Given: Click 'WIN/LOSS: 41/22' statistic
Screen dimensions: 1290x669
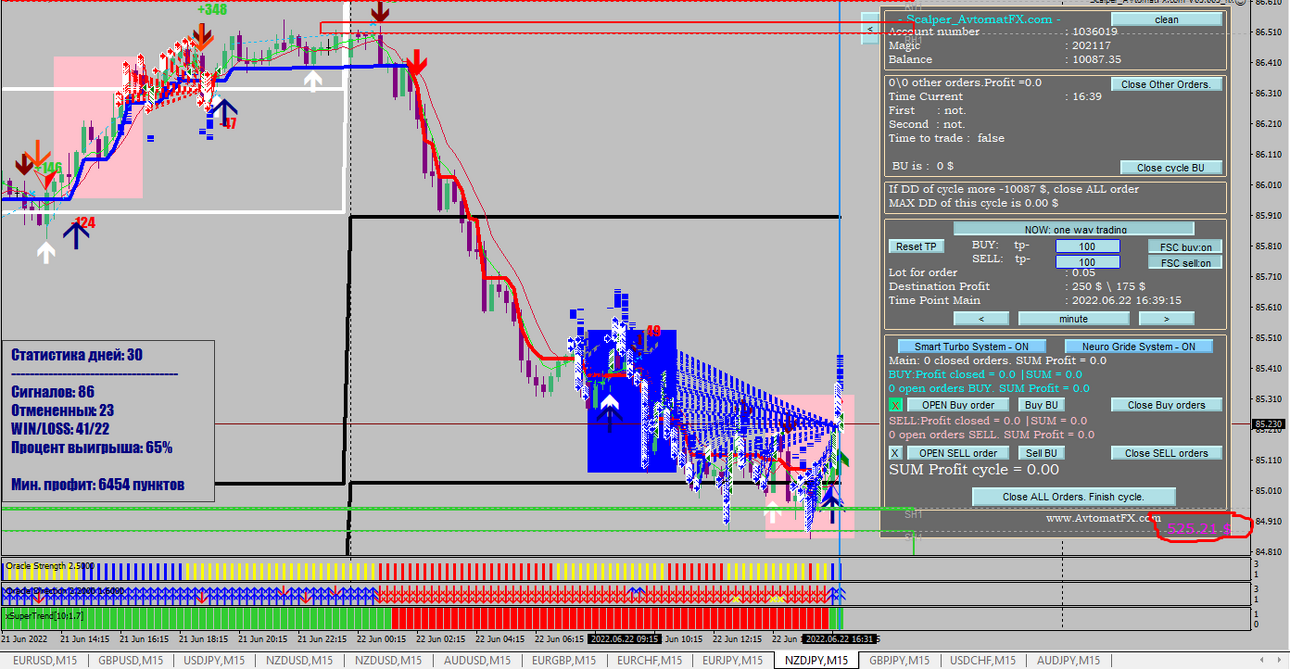Looking at the screenshot, I should coord(61,428).
